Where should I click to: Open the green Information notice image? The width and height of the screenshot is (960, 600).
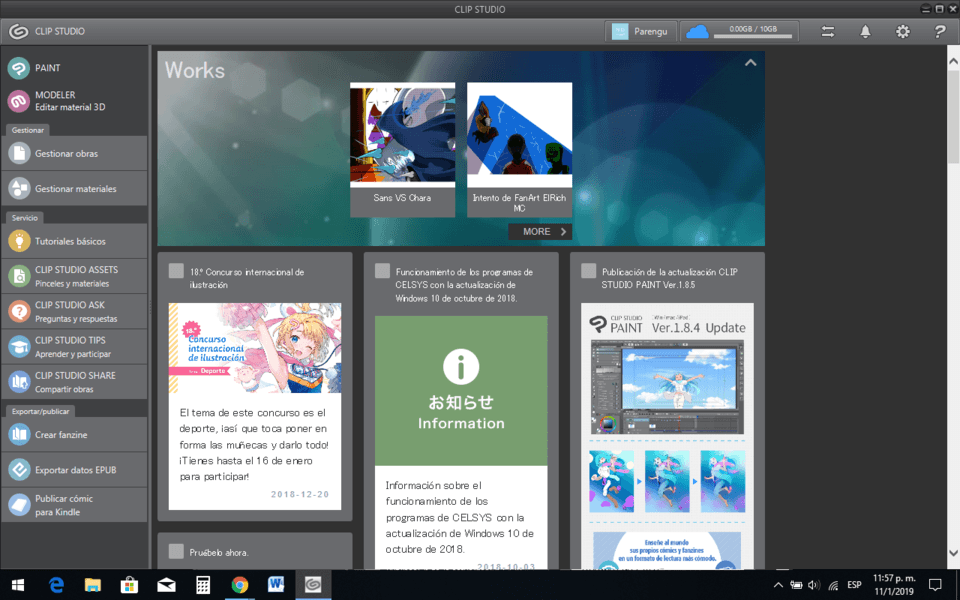(x=461, y=391)
